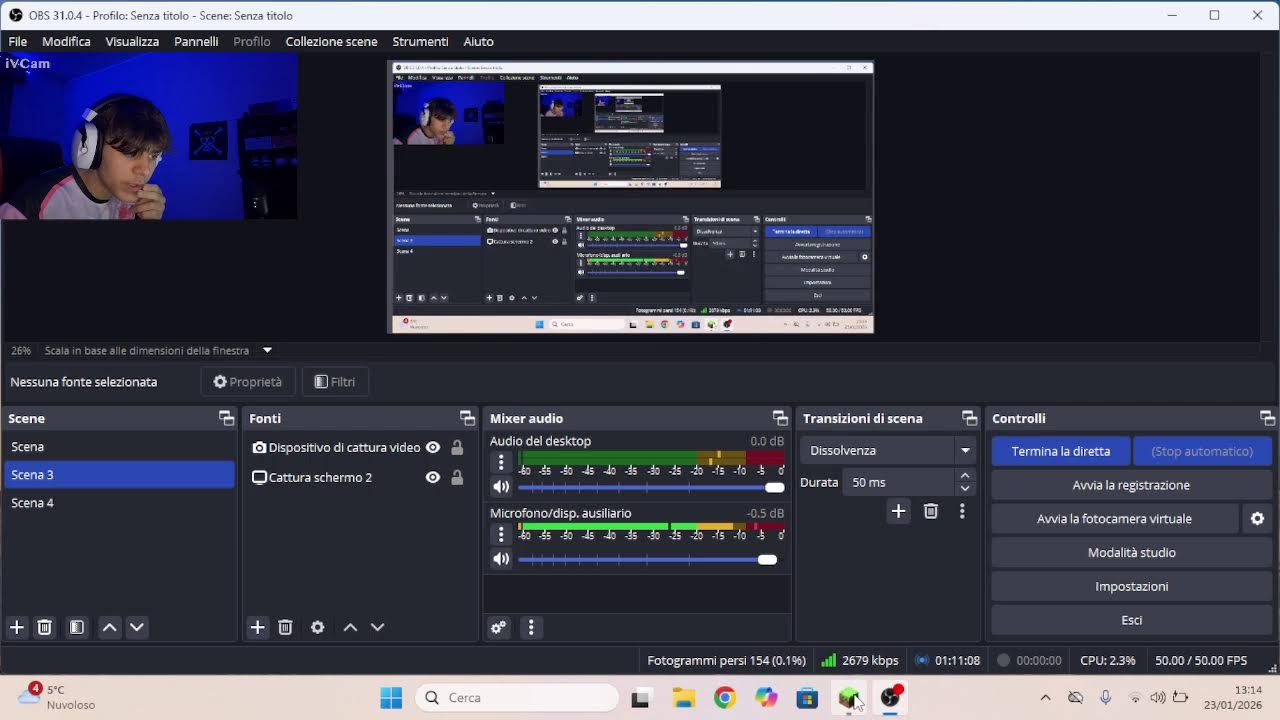Open the Aiuto menu
The height and width of the screenshot is (720, 1280).
[478, 42]
